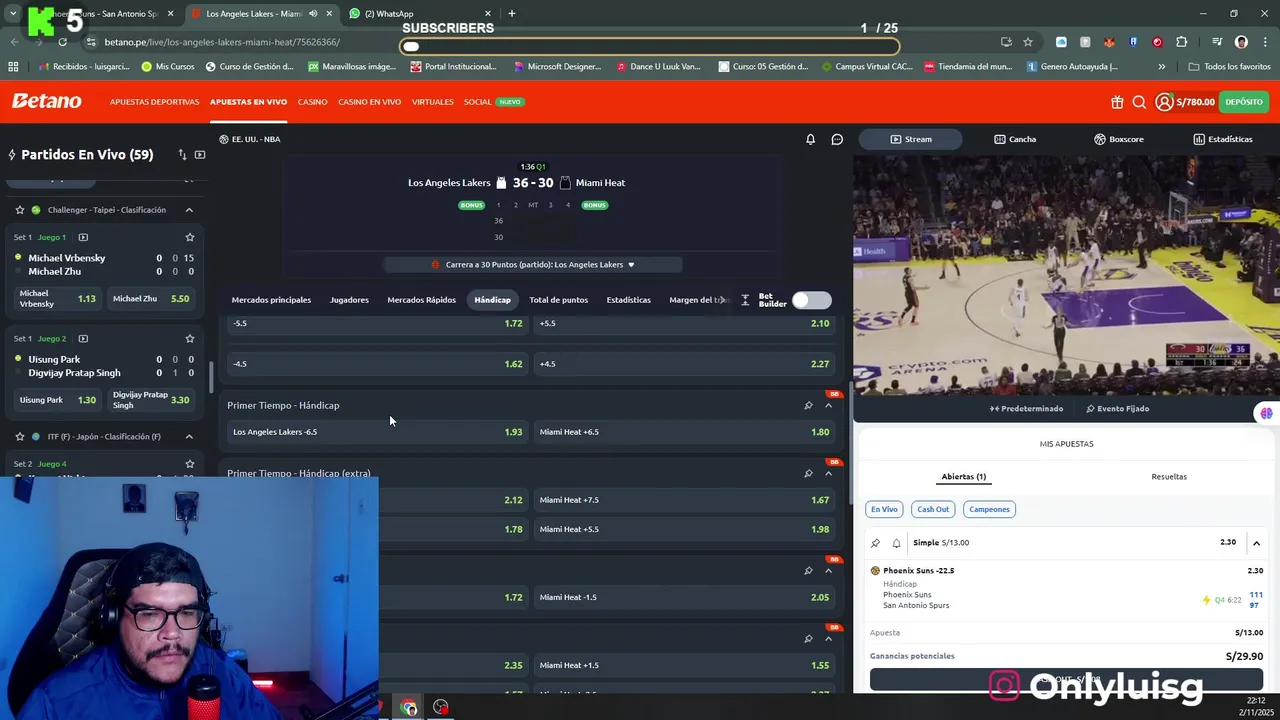Click the browser address bar URL
This screenshot has width=1280, height=720.
pos(222,42)
